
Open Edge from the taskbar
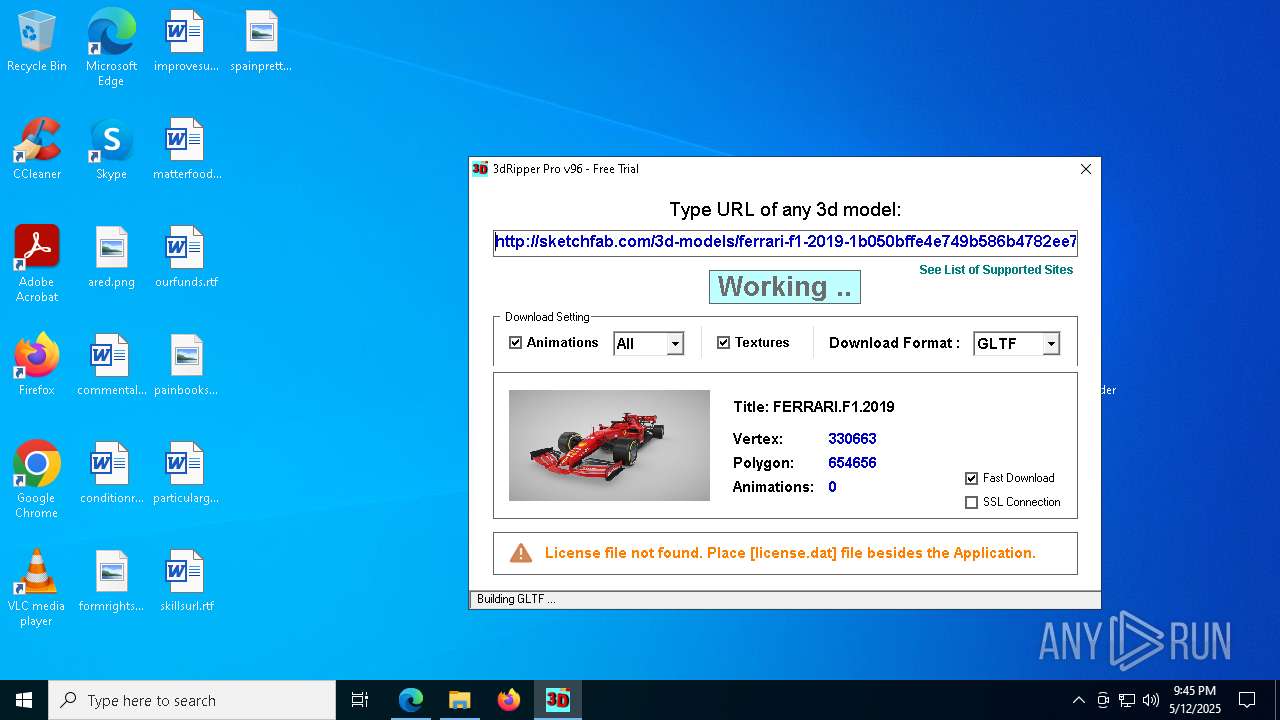point(411,700)
